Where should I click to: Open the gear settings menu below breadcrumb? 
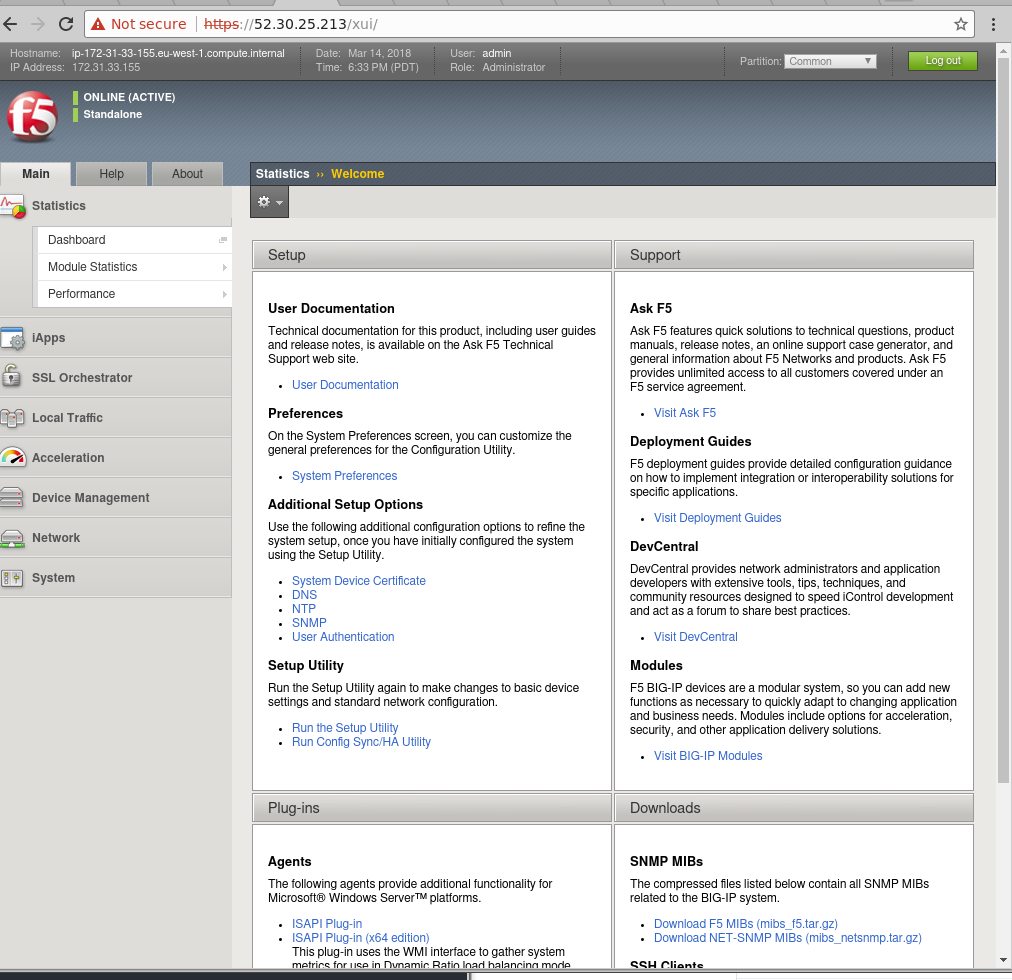(x=269, y=202)
